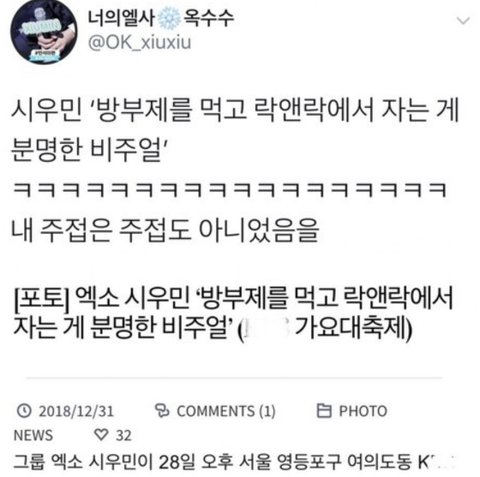Click the snowflake emoji in display name
The width and height of the screenshot is (480, 477).
pos(169,18)
